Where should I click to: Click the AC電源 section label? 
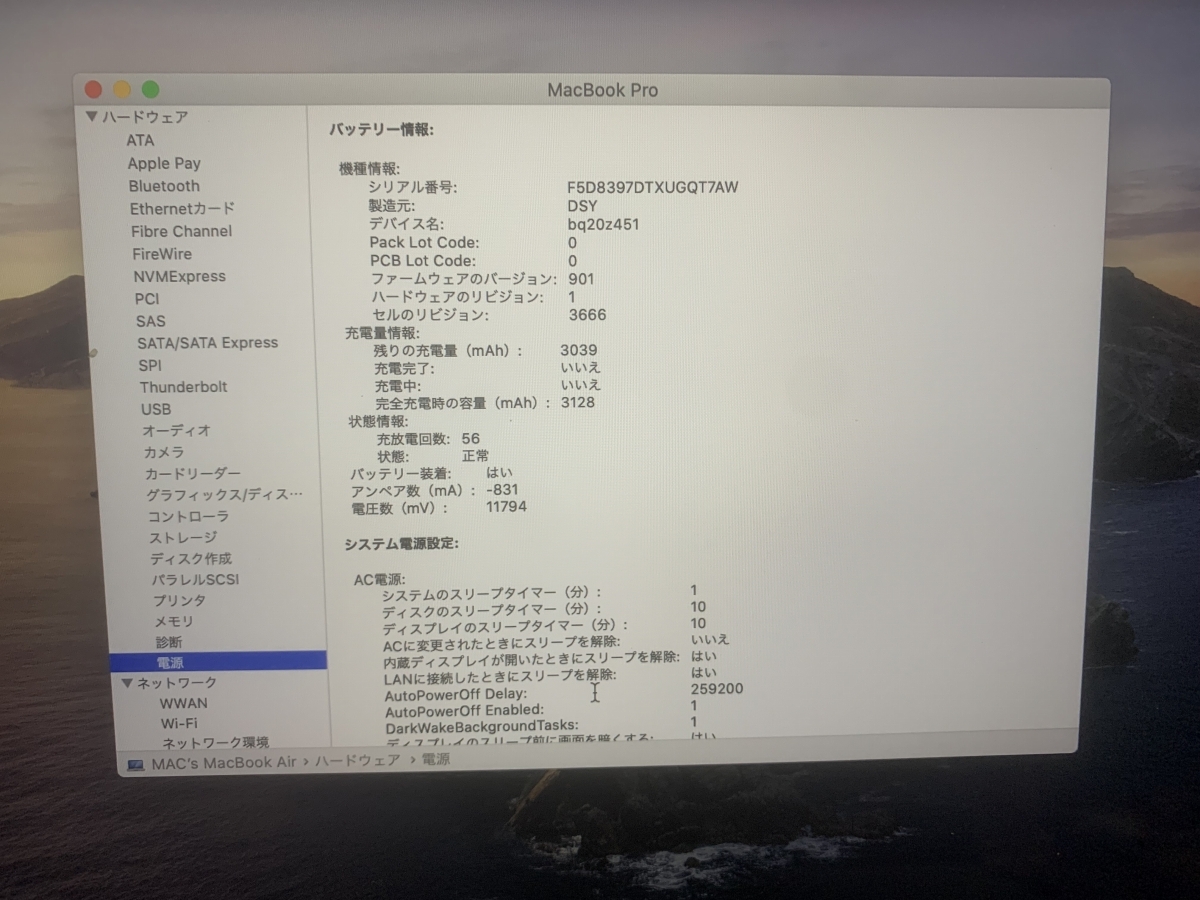click(378, 579)
